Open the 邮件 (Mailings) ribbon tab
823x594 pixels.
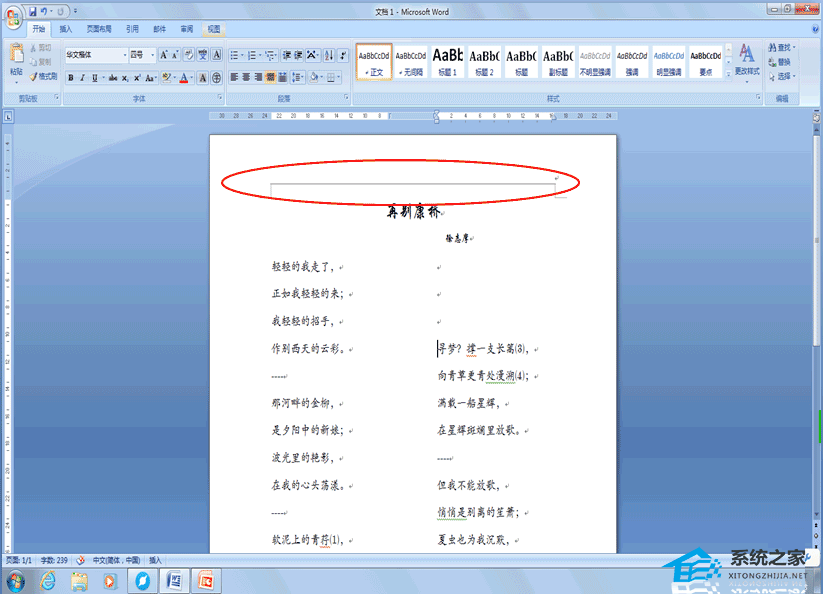coord(160,29)
